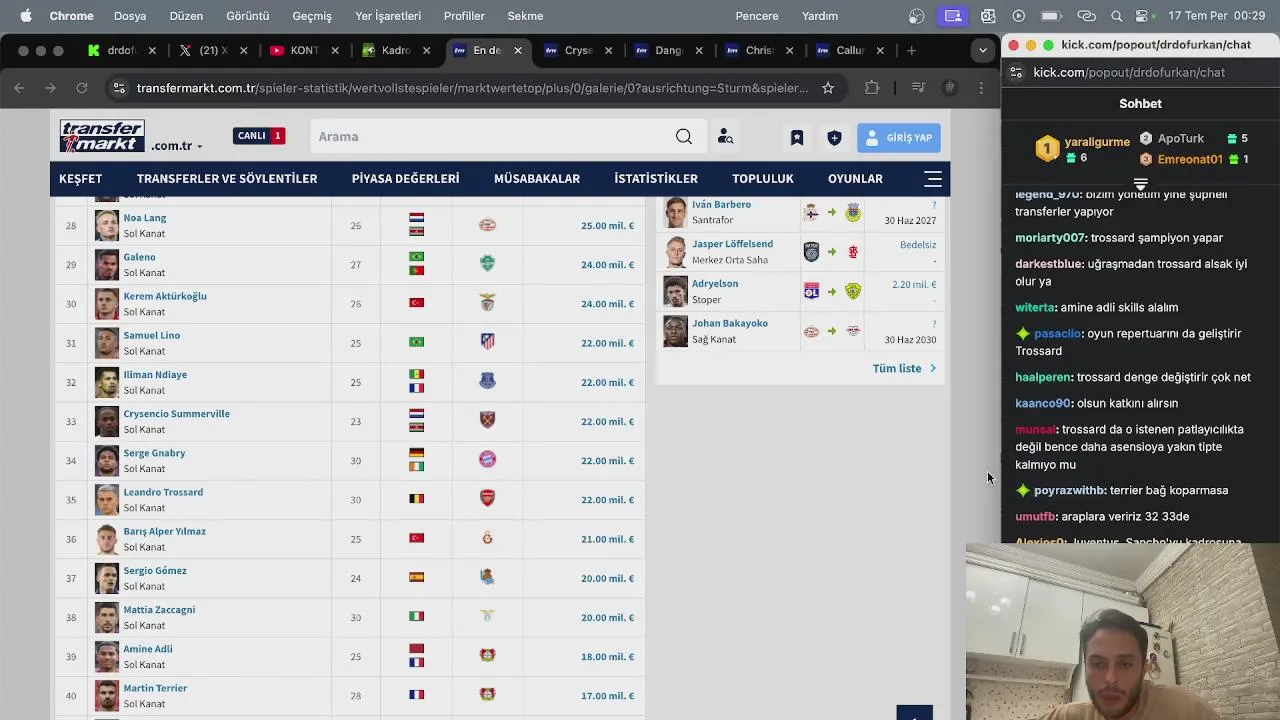This screenshot has height=720, width=1280.
Task: Close the En de active tab
Action: click(x=517, y=50)
